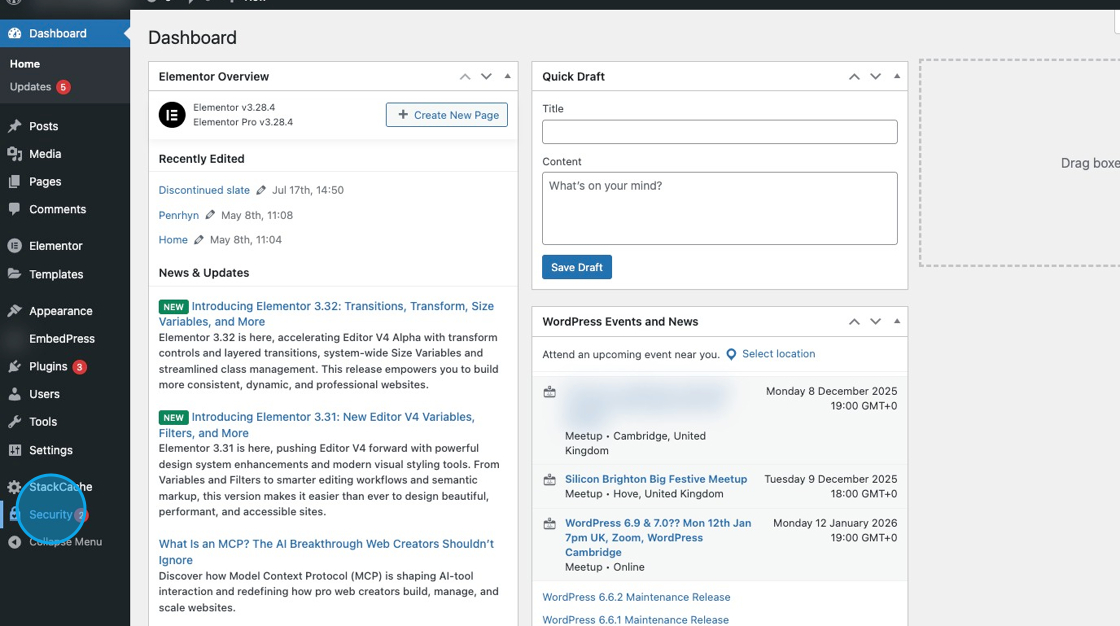
Task: Click the location pin icon
Action: [x=731, y=354]
